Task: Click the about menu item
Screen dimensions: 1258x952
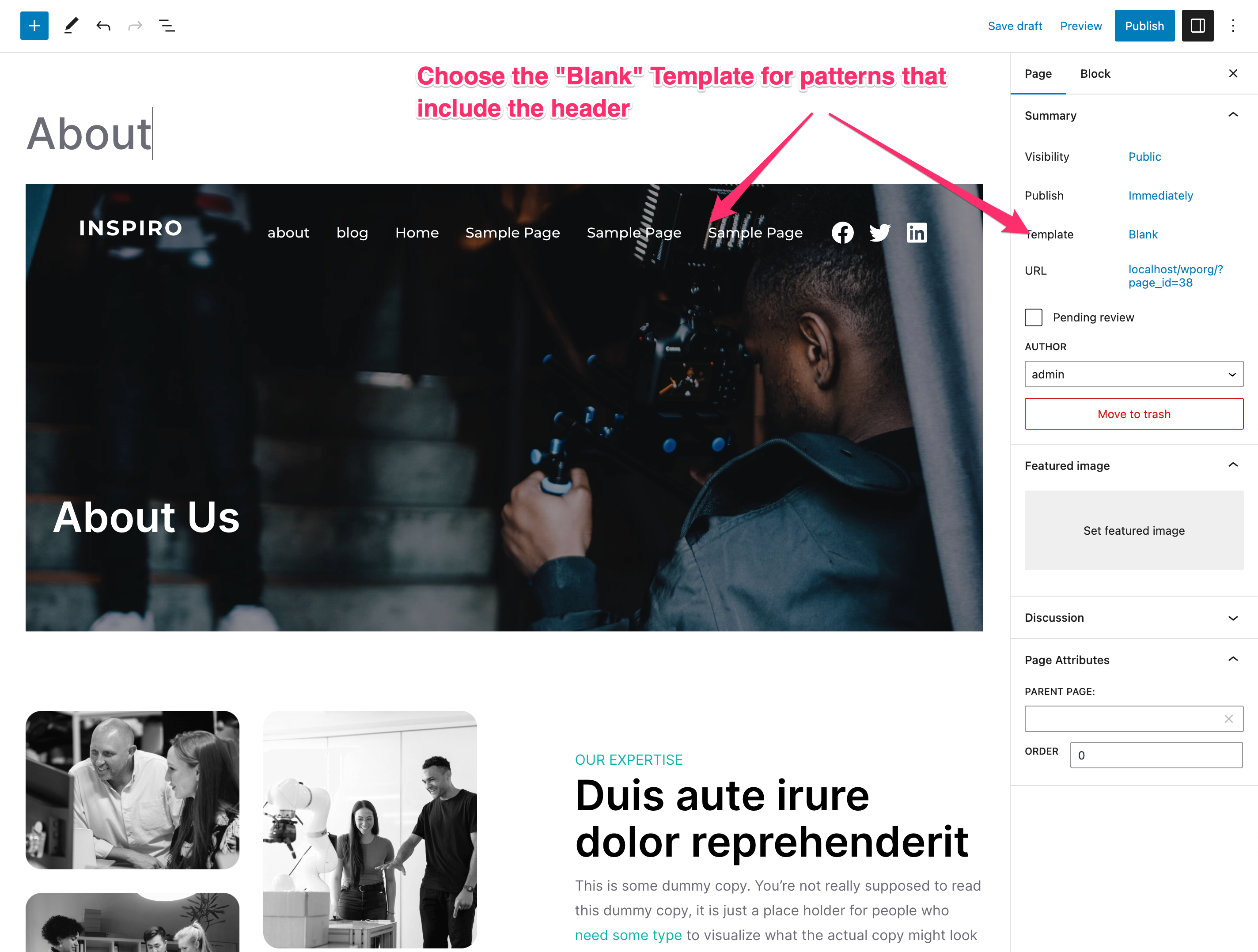Action: [x=288, y=232]
